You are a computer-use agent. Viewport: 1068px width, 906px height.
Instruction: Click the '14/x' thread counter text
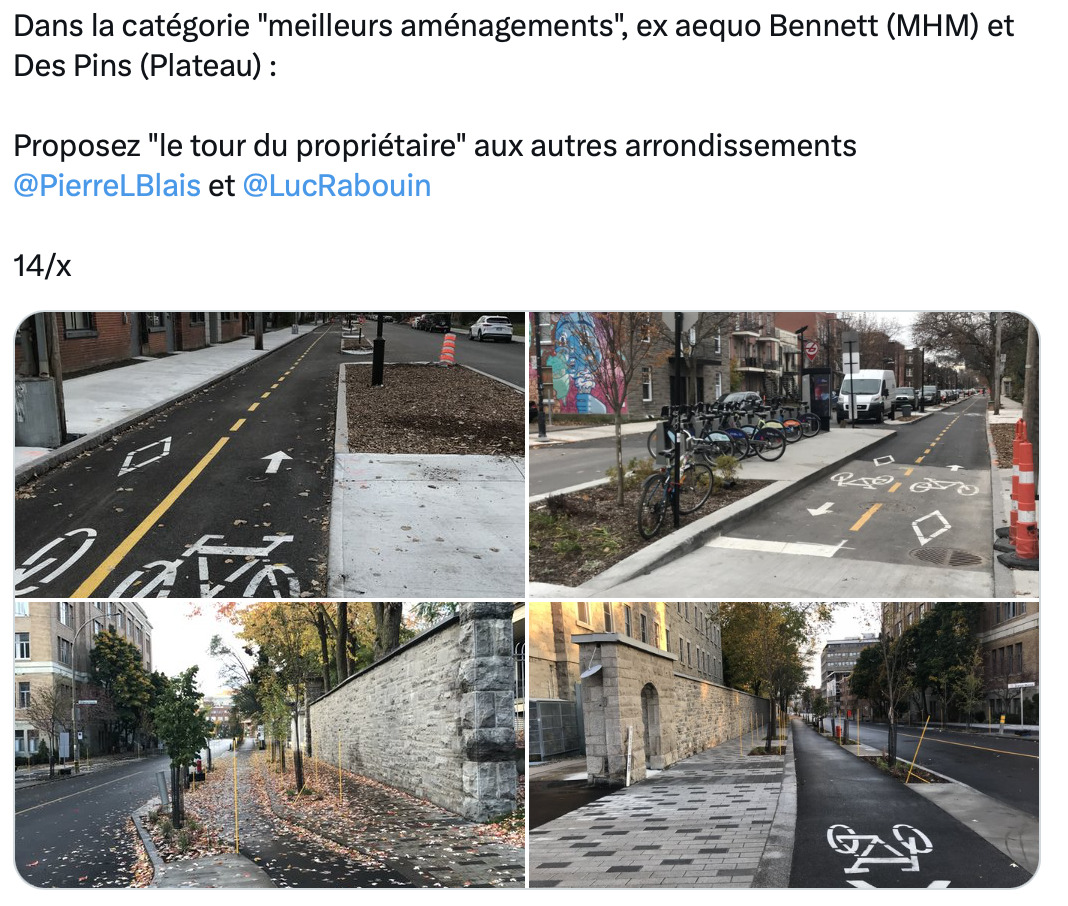(x=42, y=266)
